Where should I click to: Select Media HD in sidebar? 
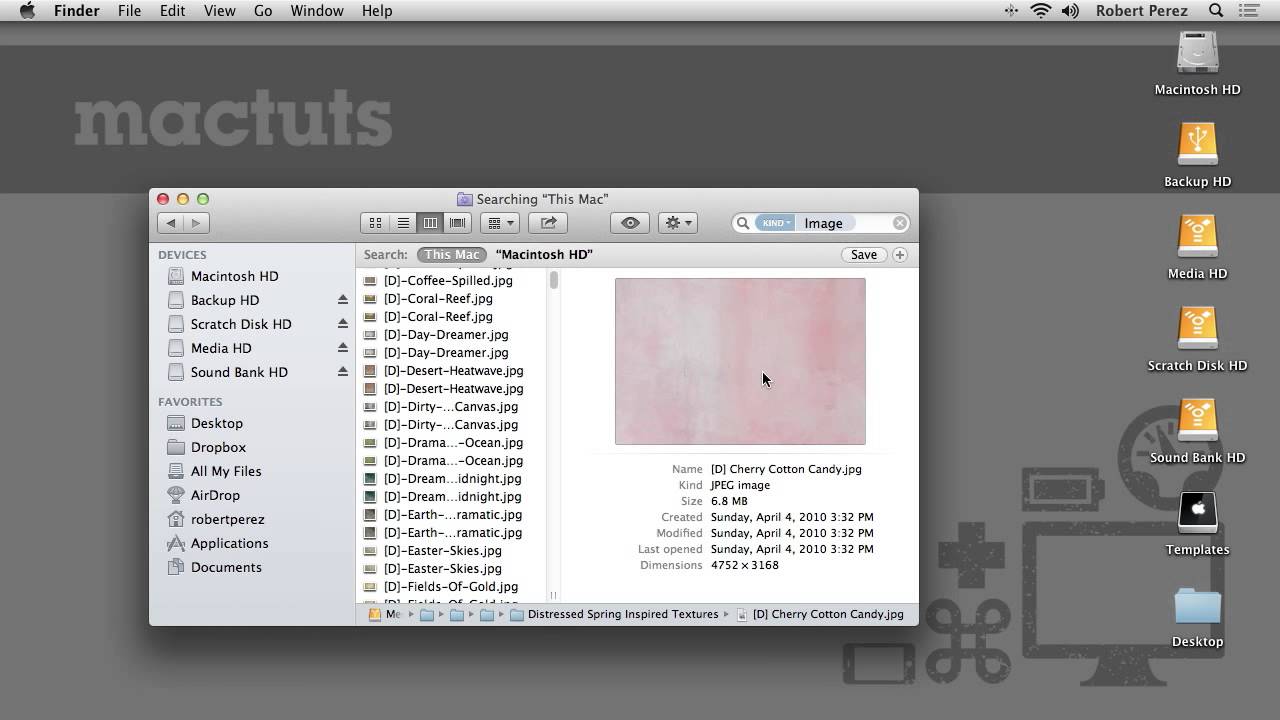pyautogui.click(x=220, y=348)
